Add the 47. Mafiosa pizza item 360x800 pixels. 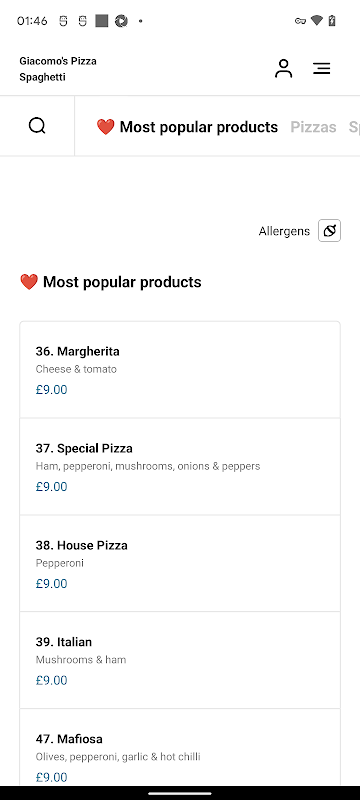point(180,747)
